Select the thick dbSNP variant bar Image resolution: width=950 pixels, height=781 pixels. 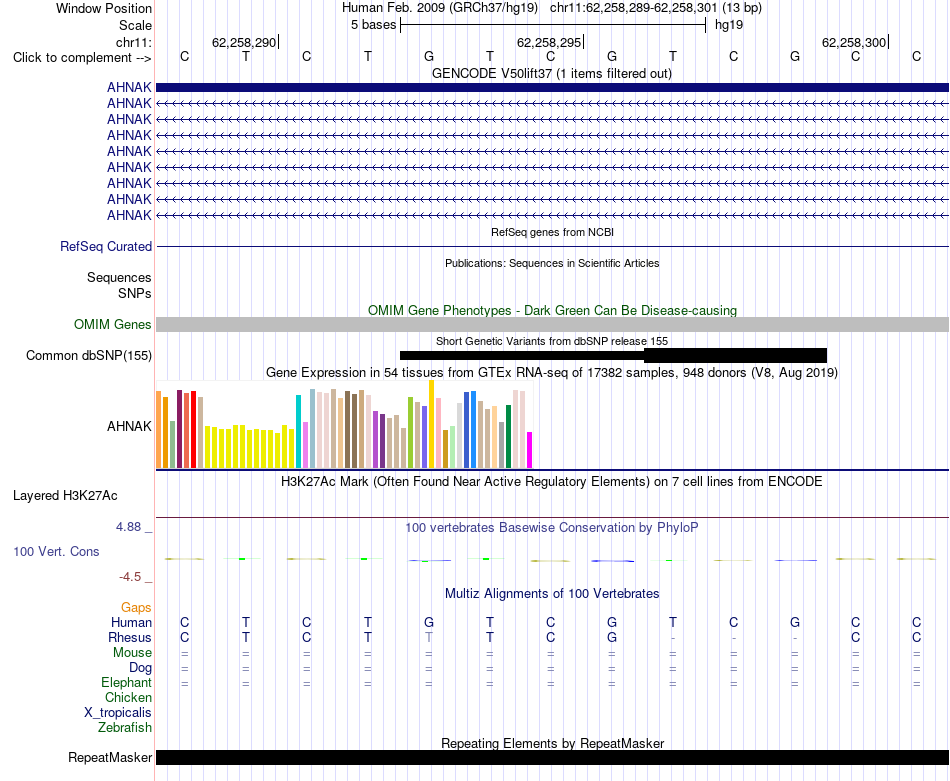pos(736,356)
